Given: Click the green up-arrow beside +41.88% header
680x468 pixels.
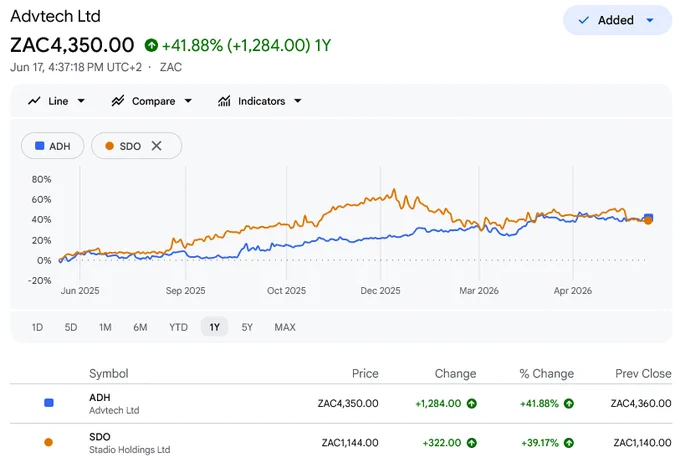Looking at the screenshot, I should [x=151, y=45].
